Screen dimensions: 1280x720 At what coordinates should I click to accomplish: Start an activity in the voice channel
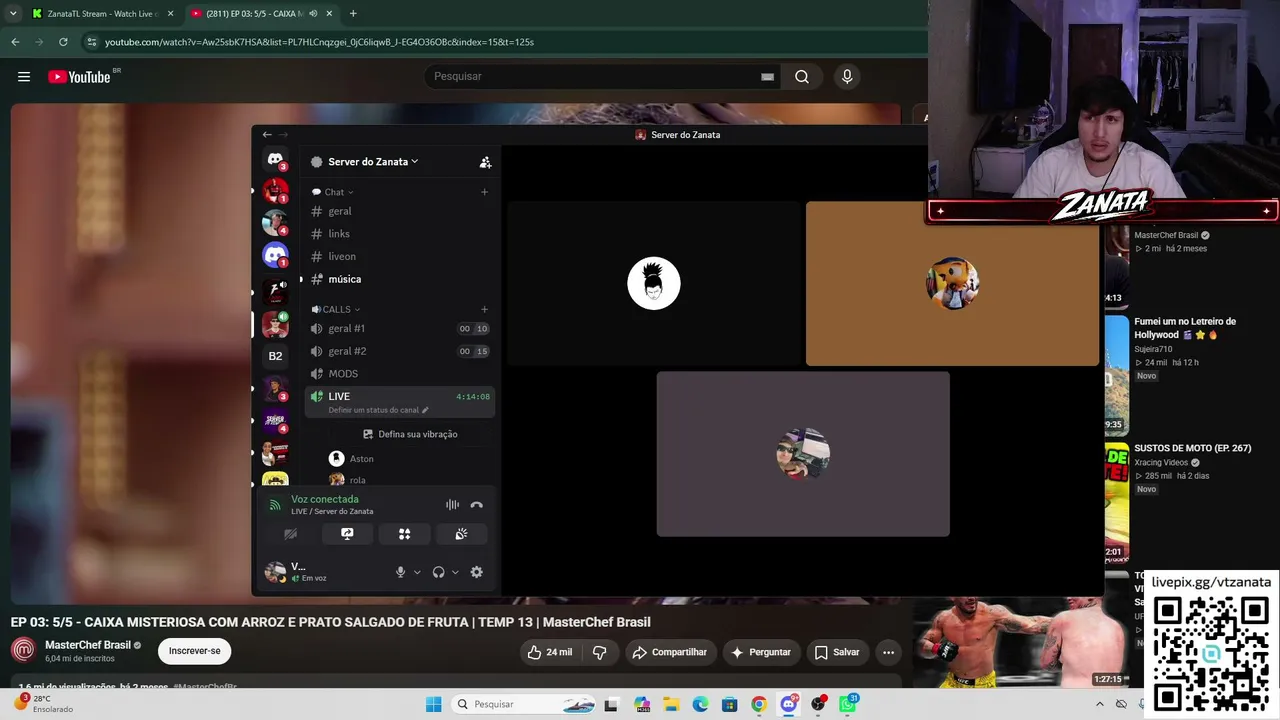pos(404,534)
